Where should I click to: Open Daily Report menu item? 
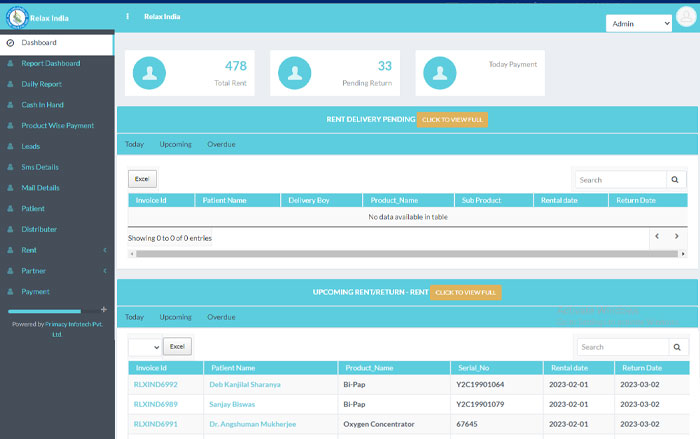(x=42, y=84)
